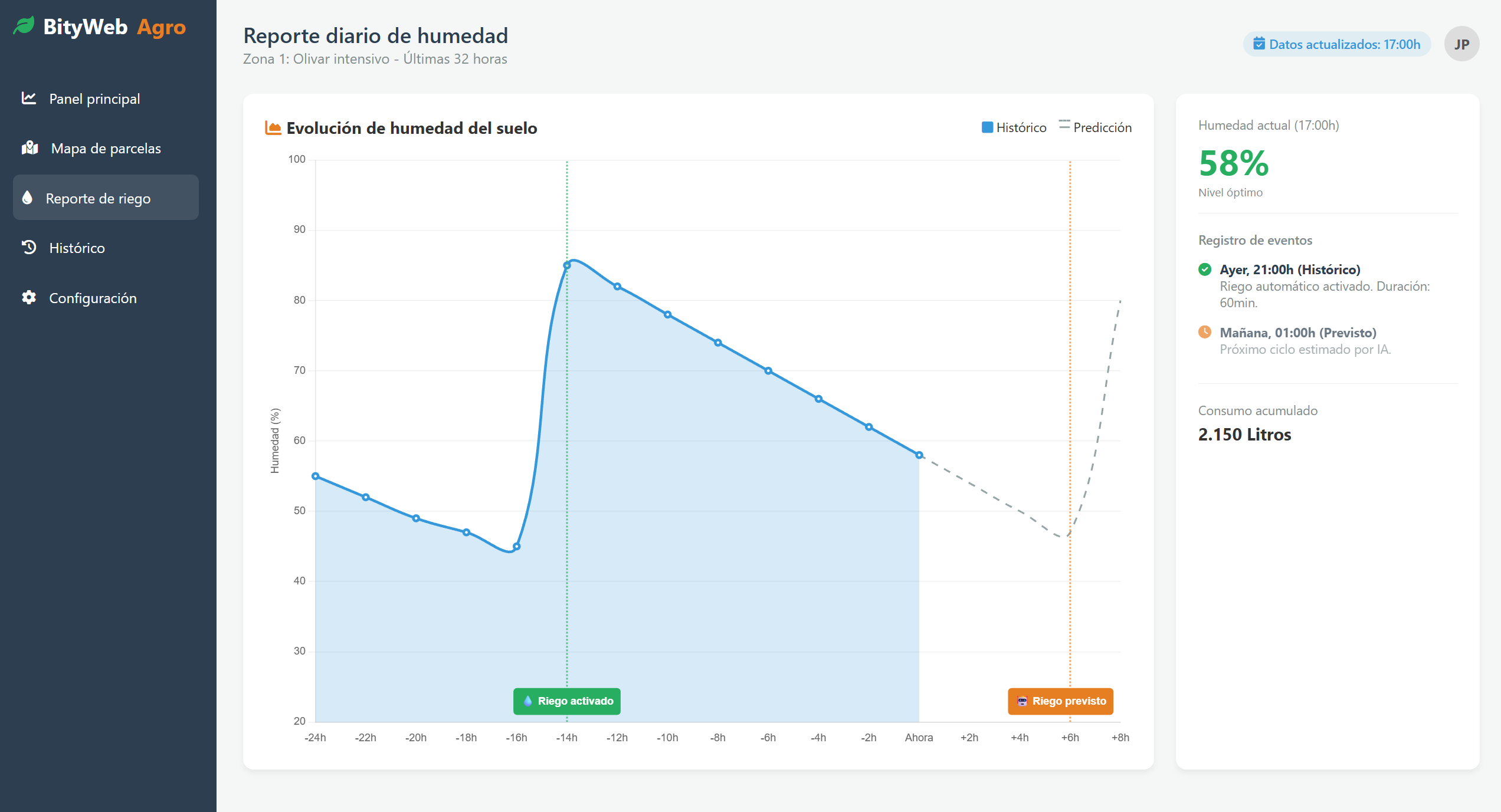The height and width of the screenshot is (812, 1501).
Task: Go to the Histórico section in the sidebar
Action: point(76,248)
